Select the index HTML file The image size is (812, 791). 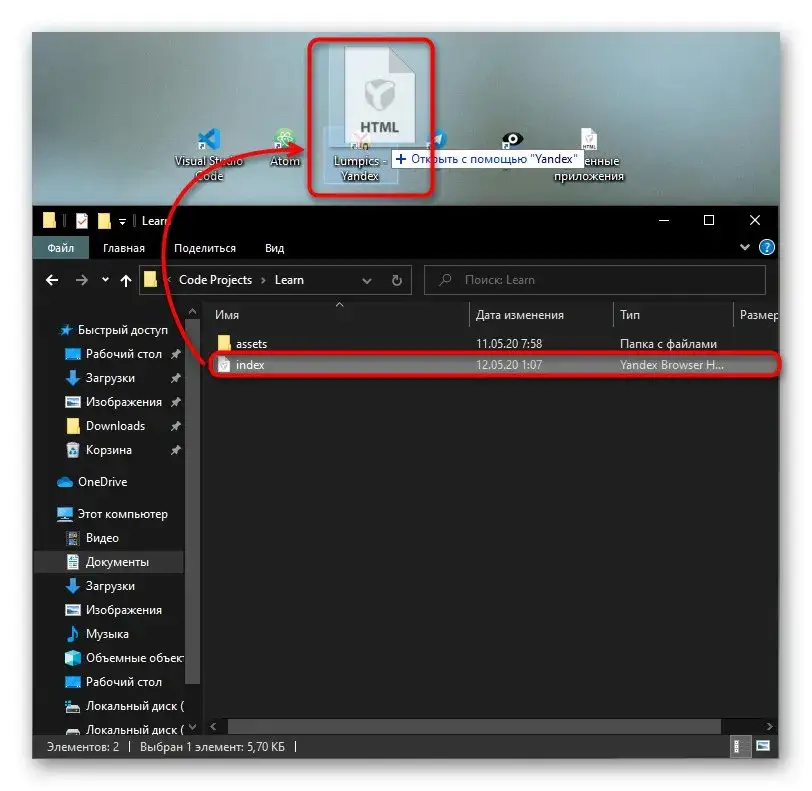[x=250, y=365]
